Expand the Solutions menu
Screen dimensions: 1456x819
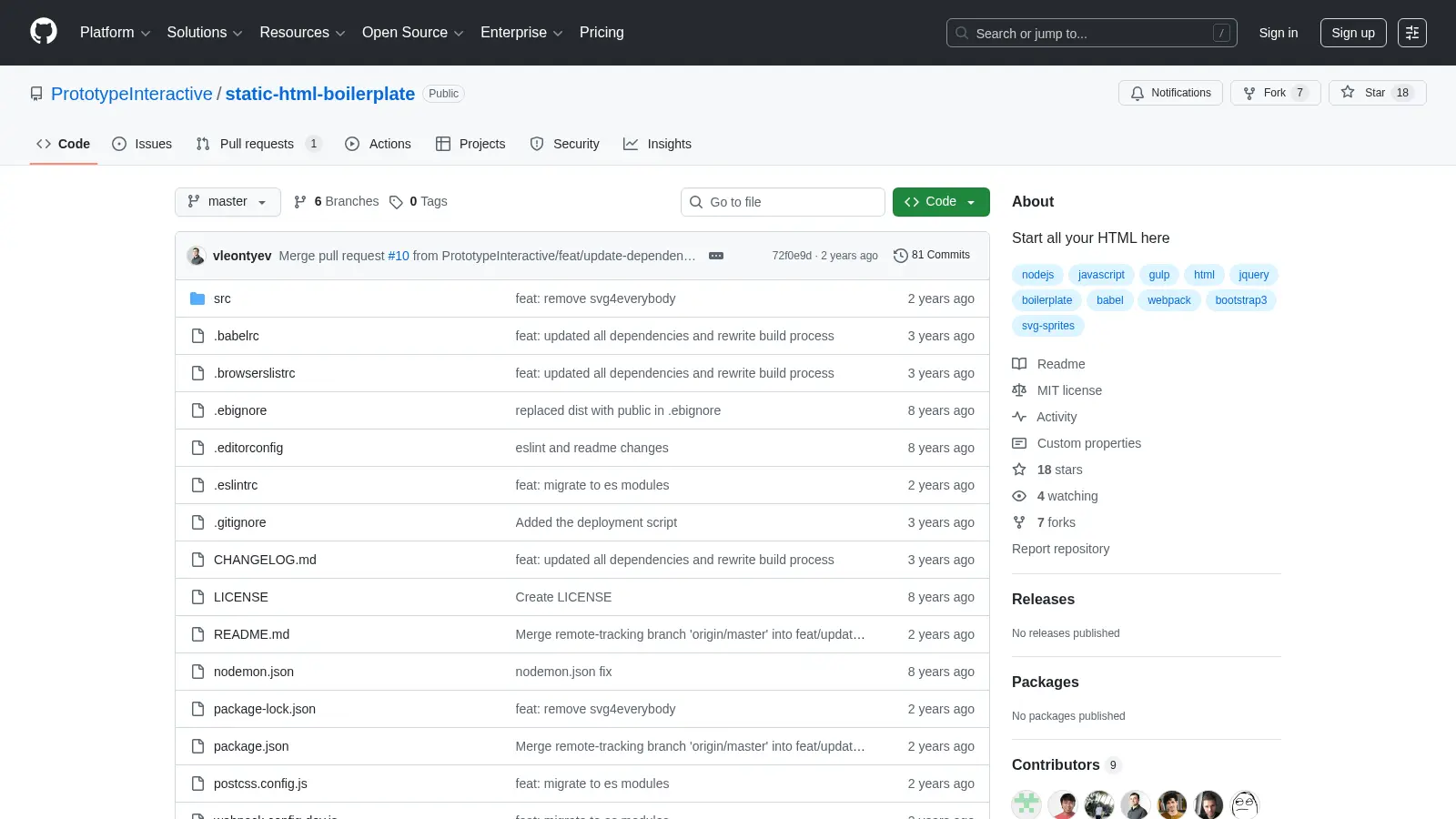(x=205, y=33)
